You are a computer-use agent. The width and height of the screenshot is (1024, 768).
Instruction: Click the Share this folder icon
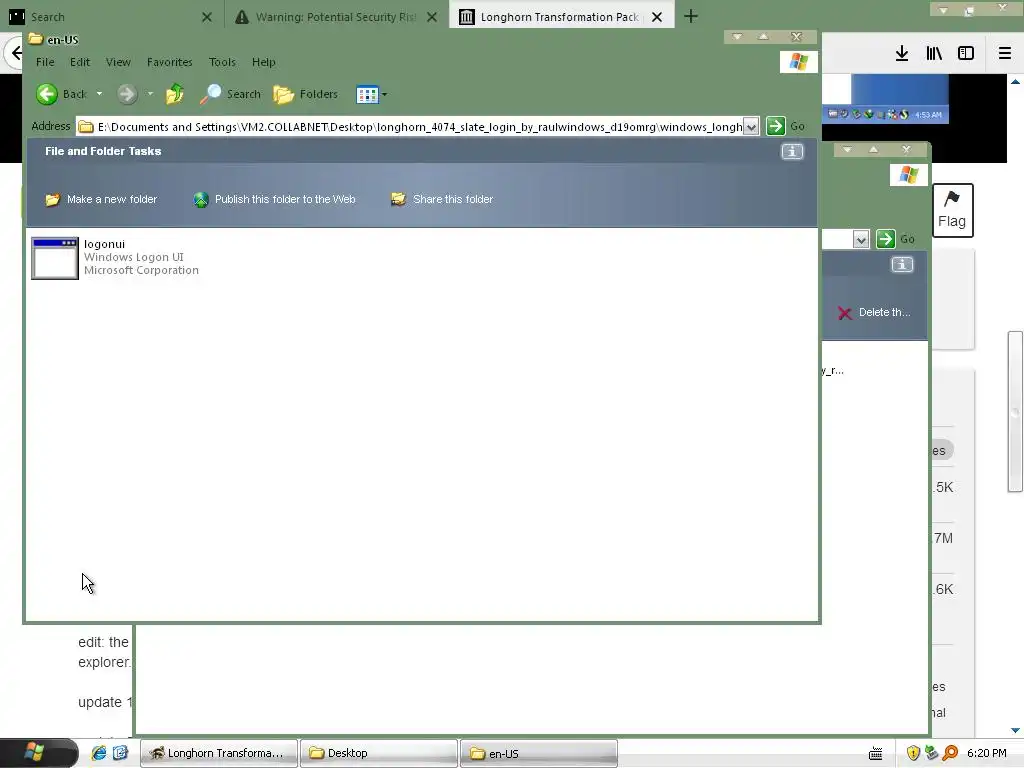[398, 199]
